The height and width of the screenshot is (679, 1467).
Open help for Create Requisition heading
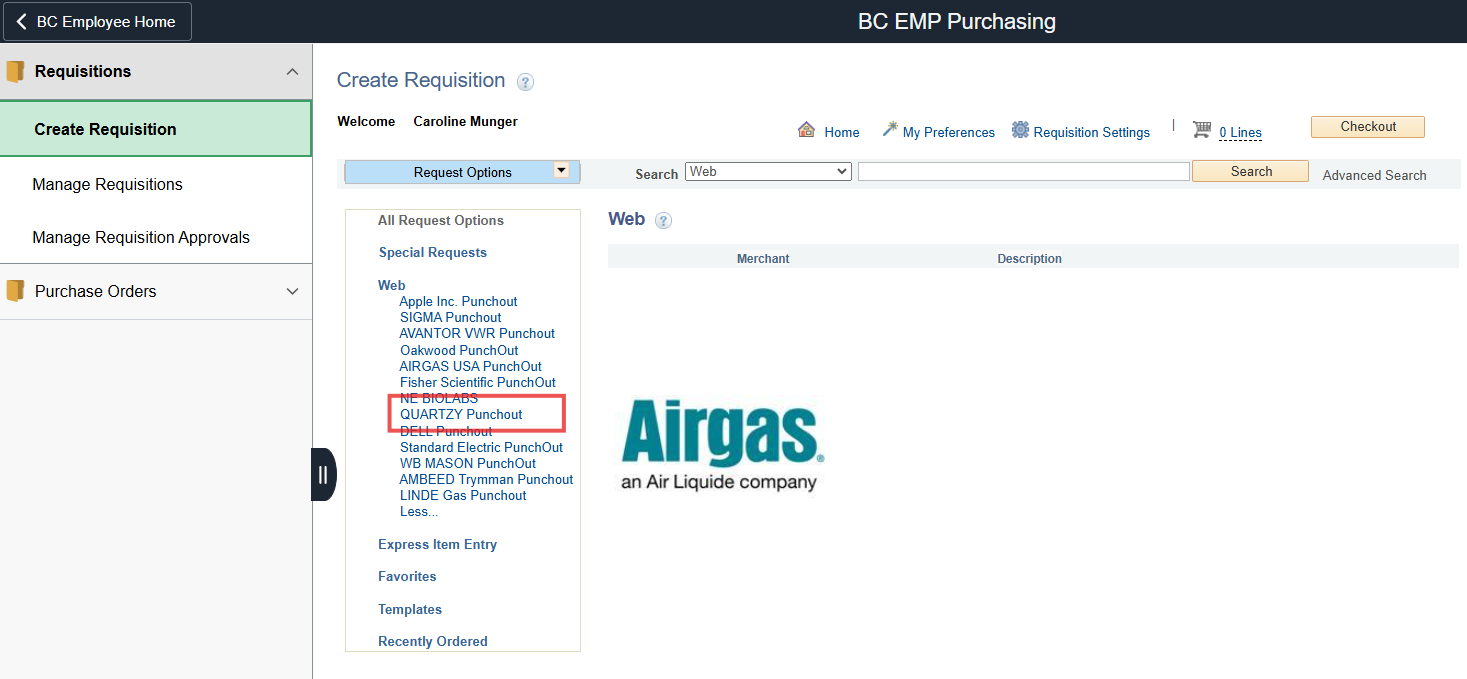coord(526,82)
